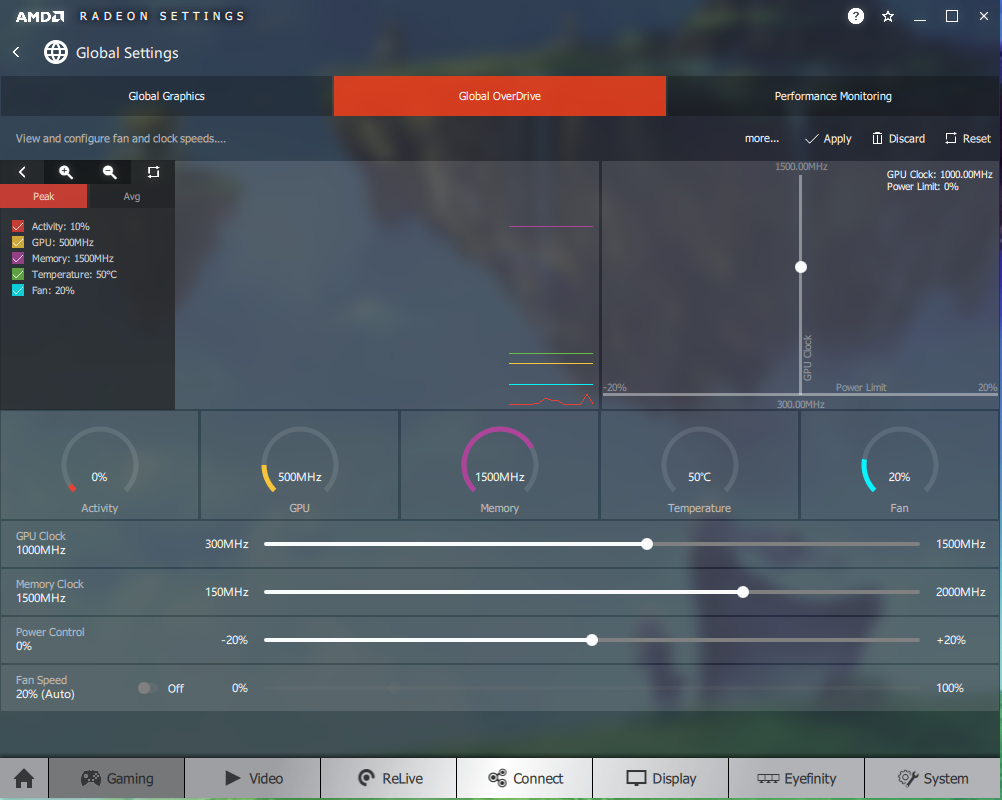This screenshot has height=800, width=1002.
Task: Click the Power Control 0% value
Action: click(24, 646)
